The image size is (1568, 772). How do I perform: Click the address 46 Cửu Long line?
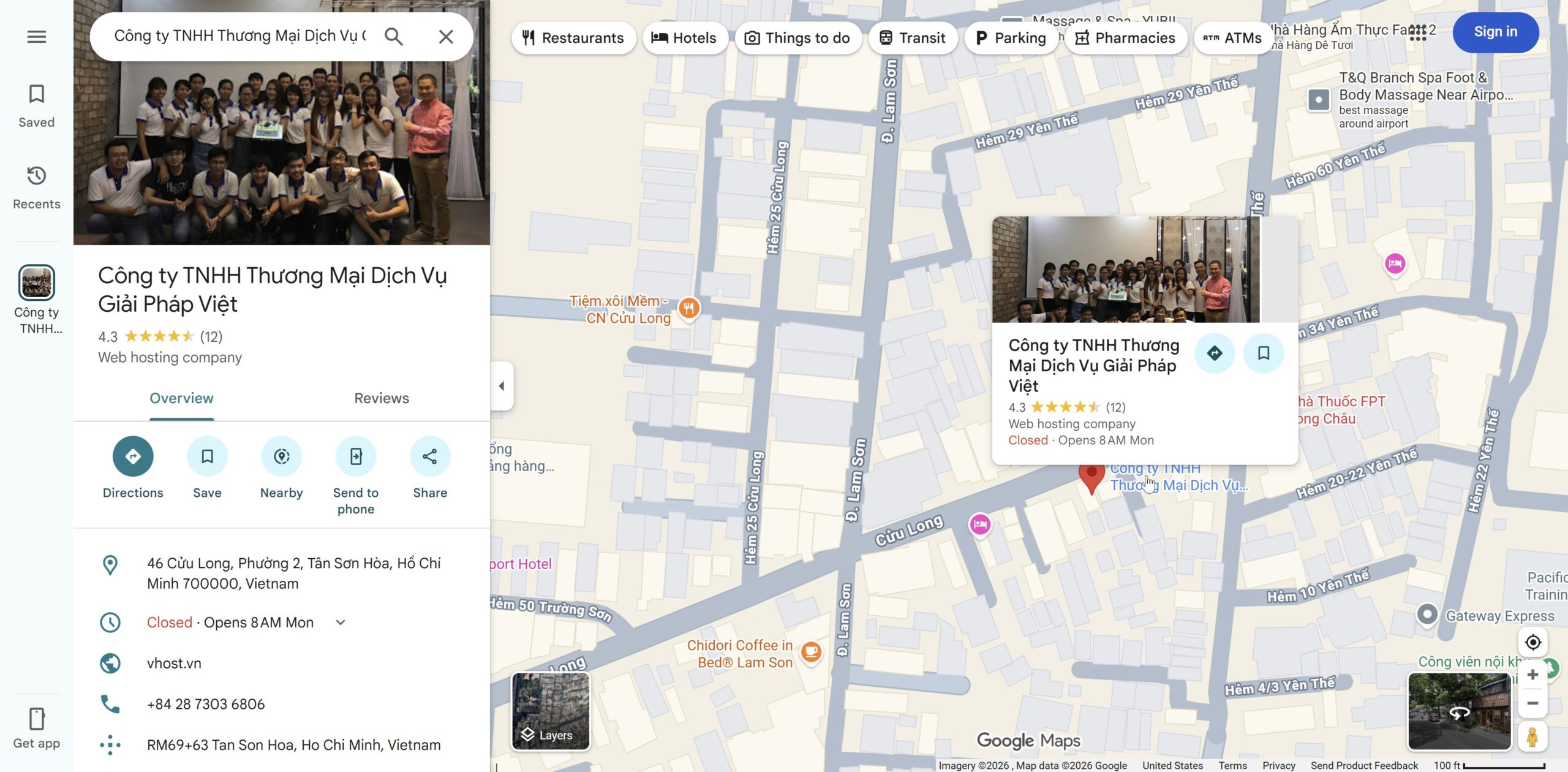(x=282, y=573)
